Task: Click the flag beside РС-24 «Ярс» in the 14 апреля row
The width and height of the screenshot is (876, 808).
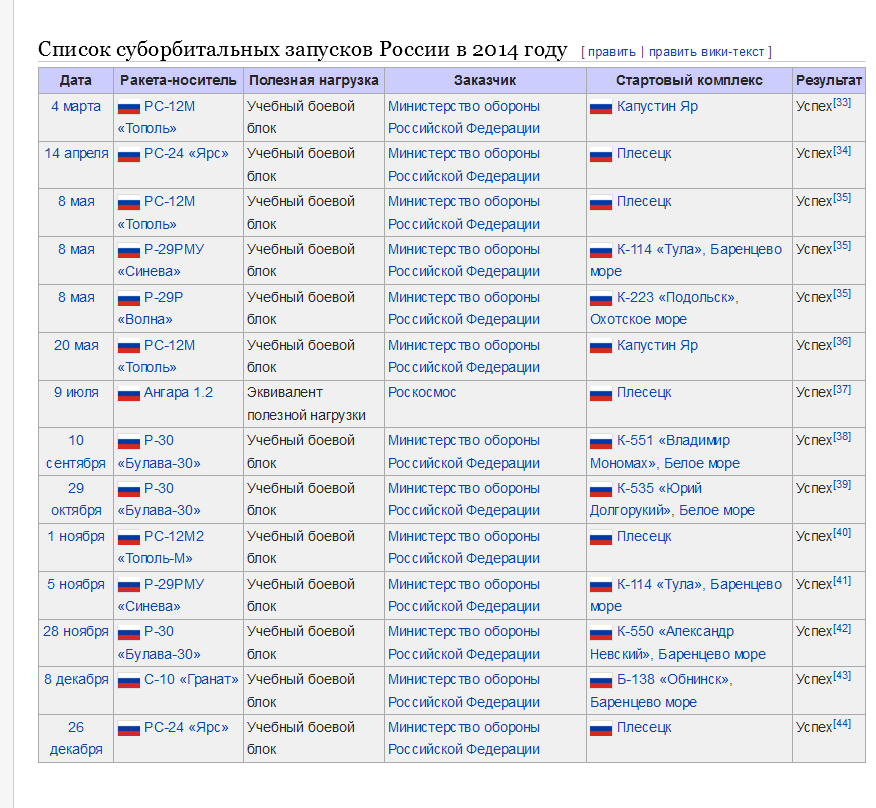Action: click(128, 154)
